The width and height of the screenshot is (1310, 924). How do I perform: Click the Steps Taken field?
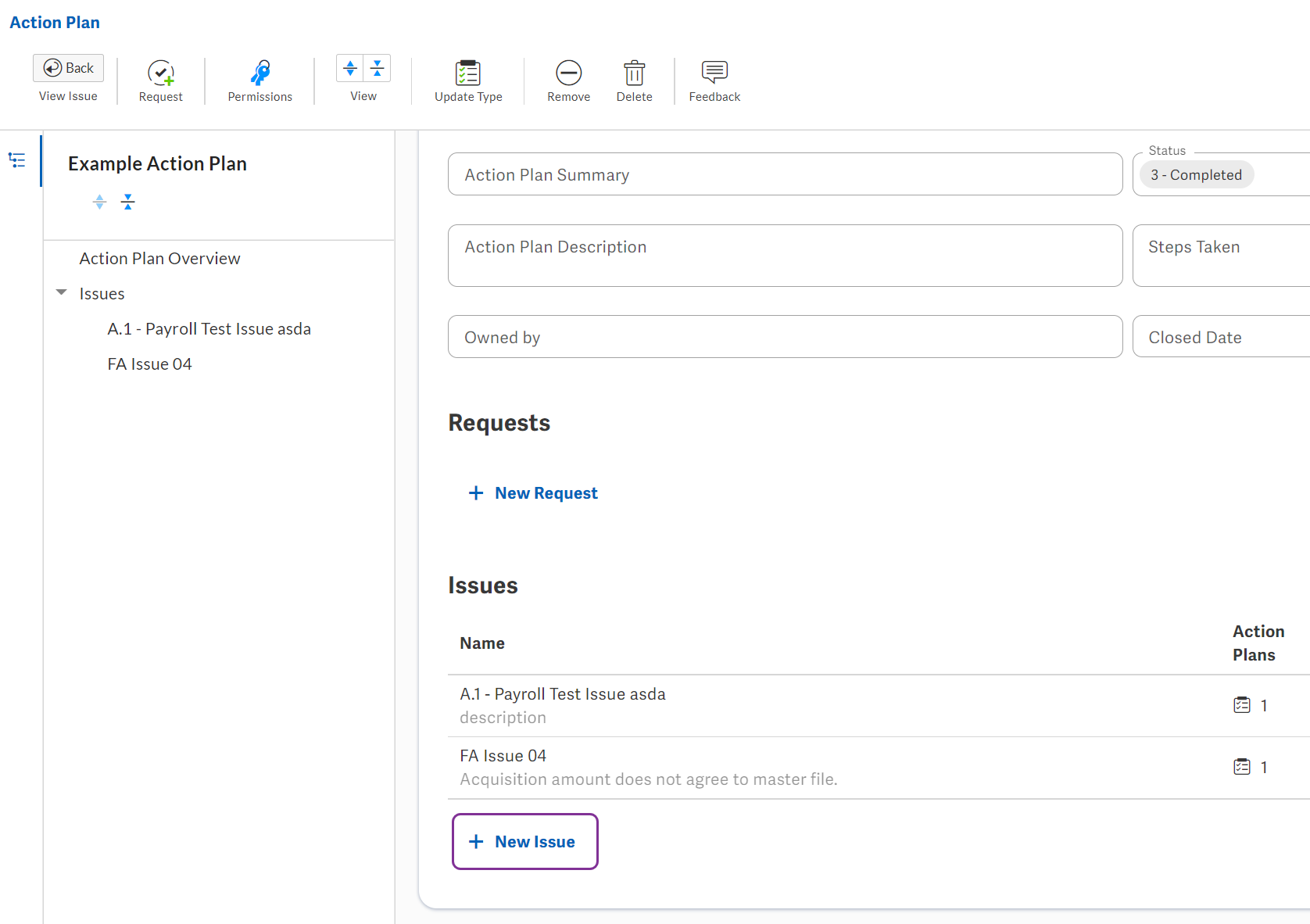tap(1221, 256)
